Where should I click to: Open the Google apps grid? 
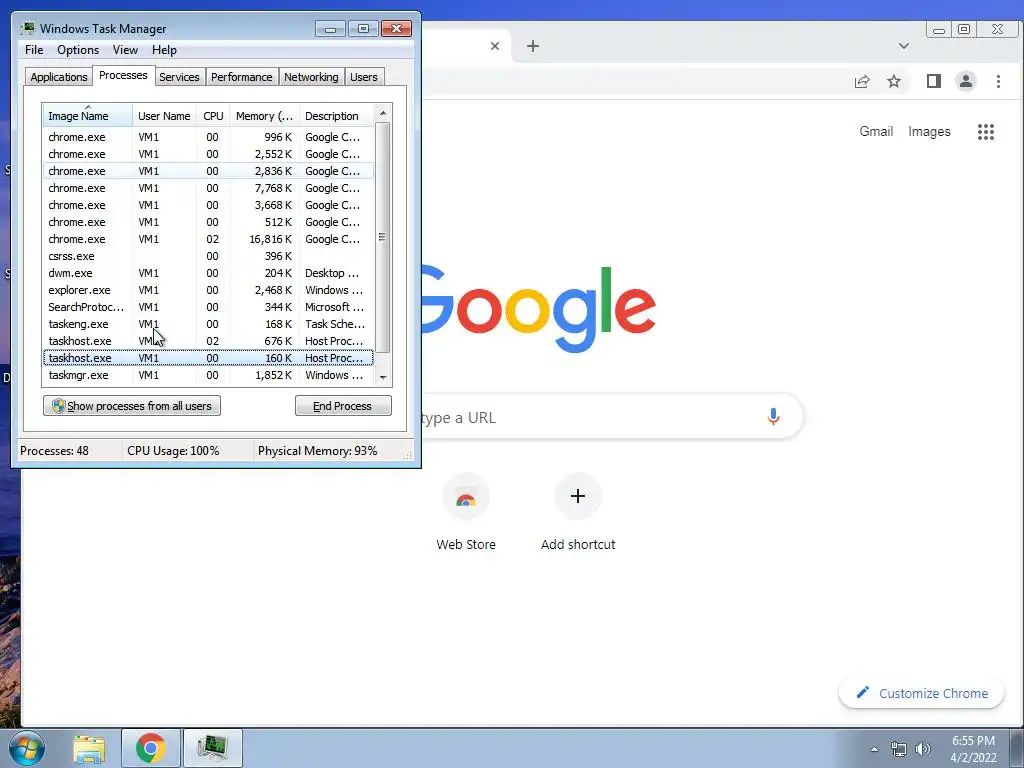(985, 132)
